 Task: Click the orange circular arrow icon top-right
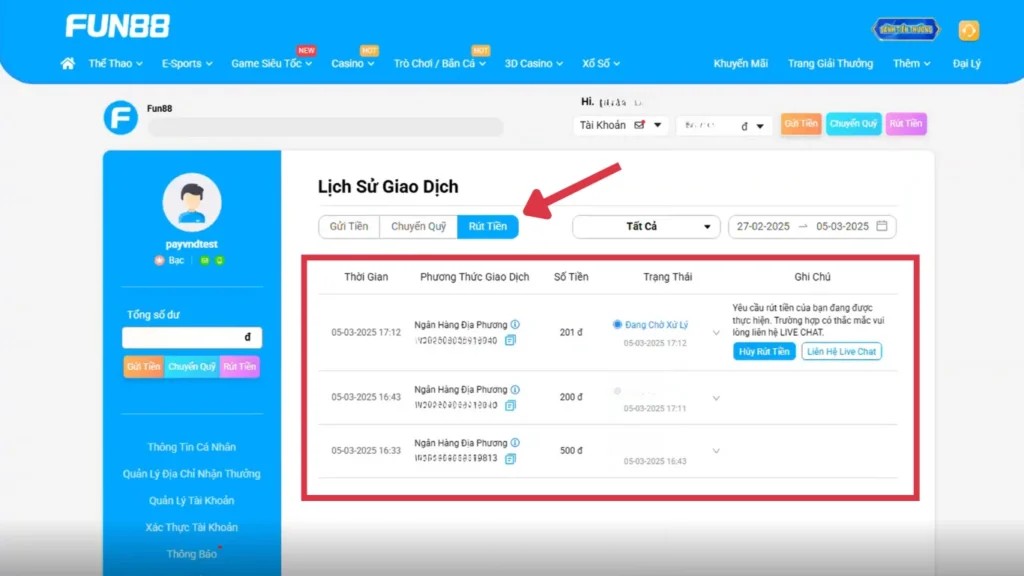(x=967, y=30)
